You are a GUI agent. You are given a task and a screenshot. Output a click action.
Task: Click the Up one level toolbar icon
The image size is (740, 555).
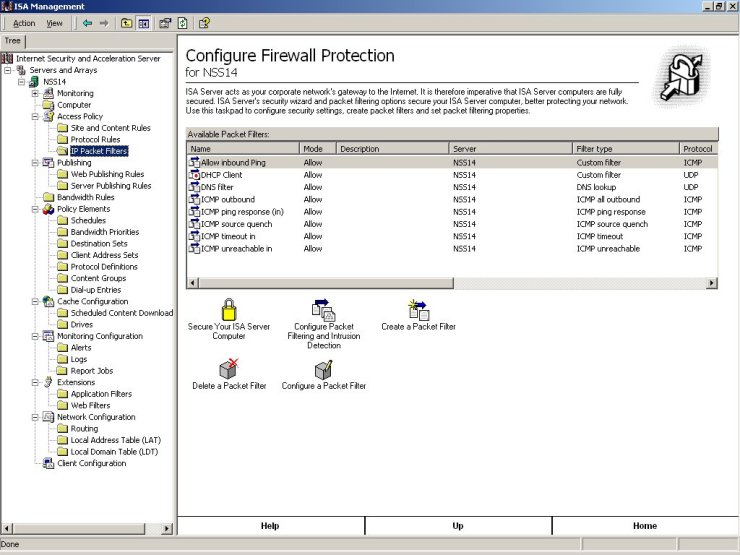pos(126,23)
